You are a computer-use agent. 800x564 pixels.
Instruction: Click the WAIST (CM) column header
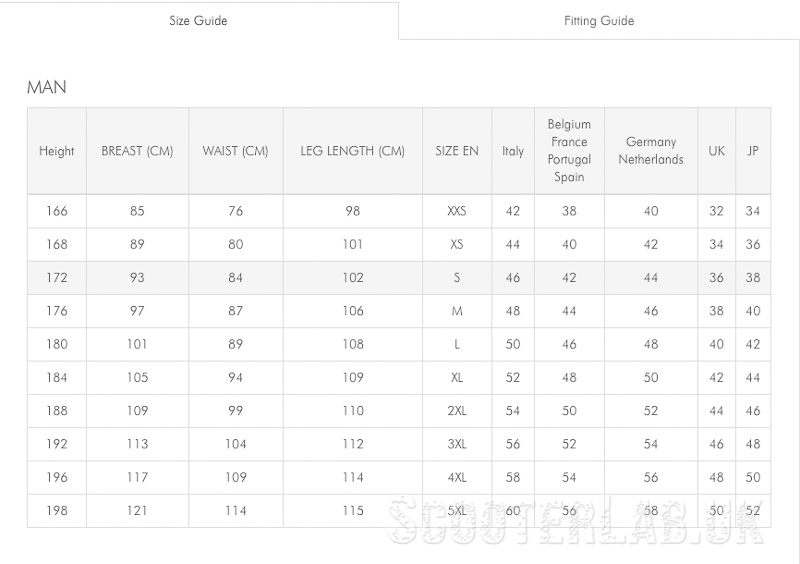coord(235,151)
